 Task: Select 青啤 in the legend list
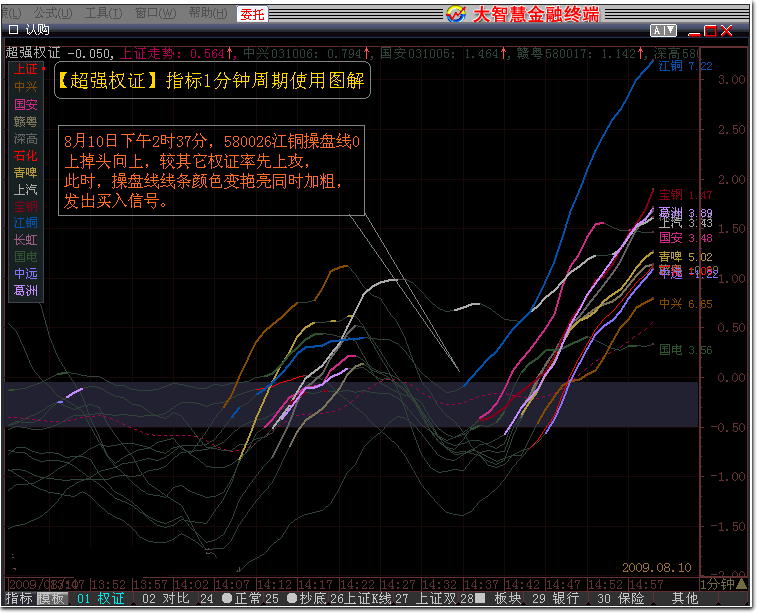(x=26, y=172)
